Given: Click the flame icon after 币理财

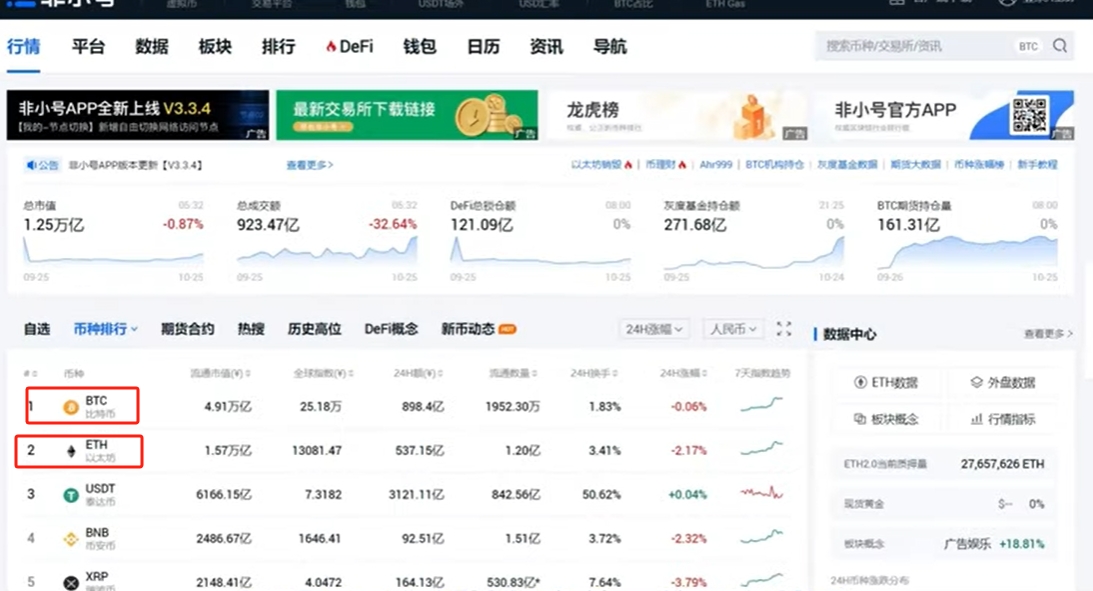Looking at the screenshot, I should (682, 164).
